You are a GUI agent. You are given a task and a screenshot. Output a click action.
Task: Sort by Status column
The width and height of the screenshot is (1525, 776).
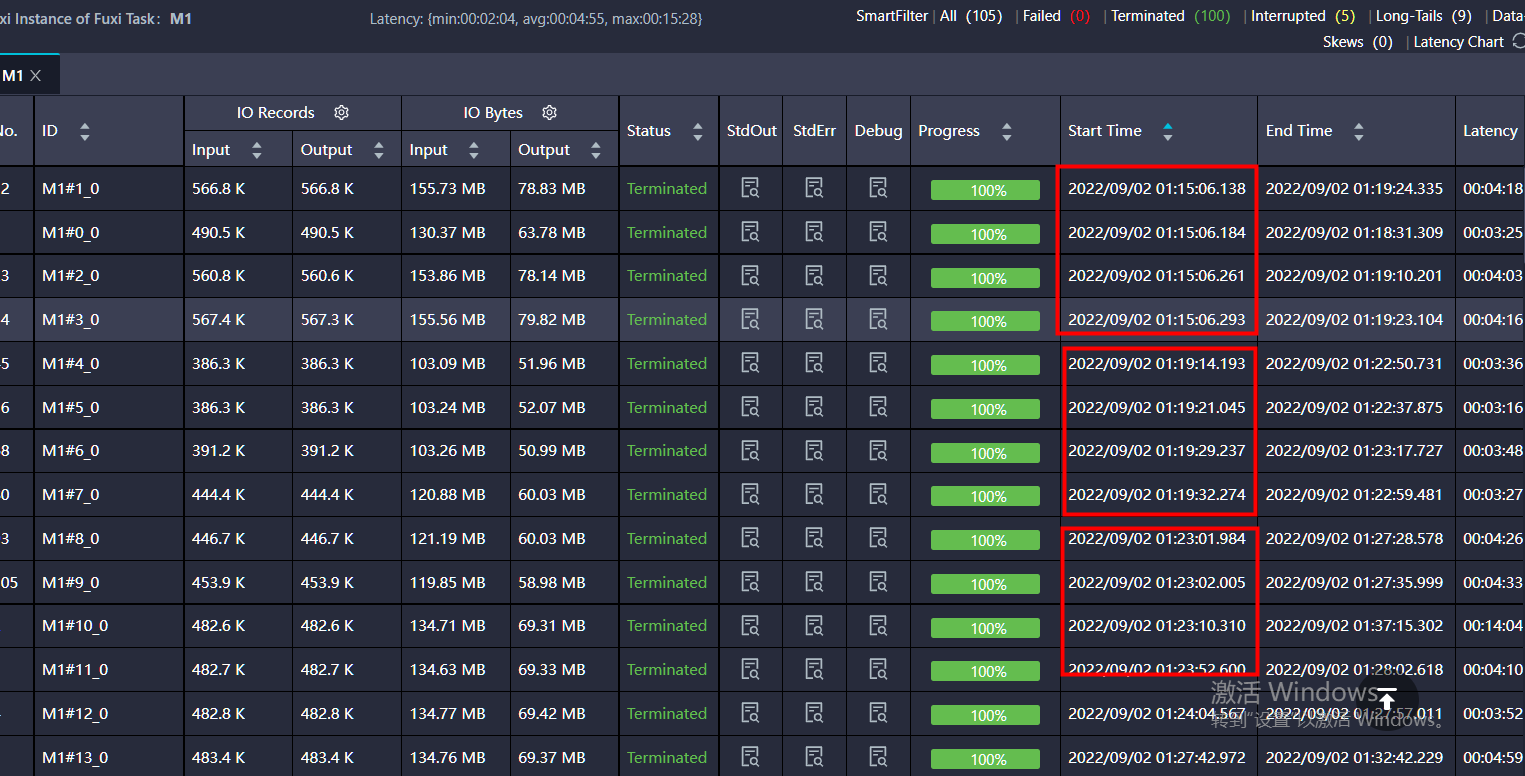point(698,131)
